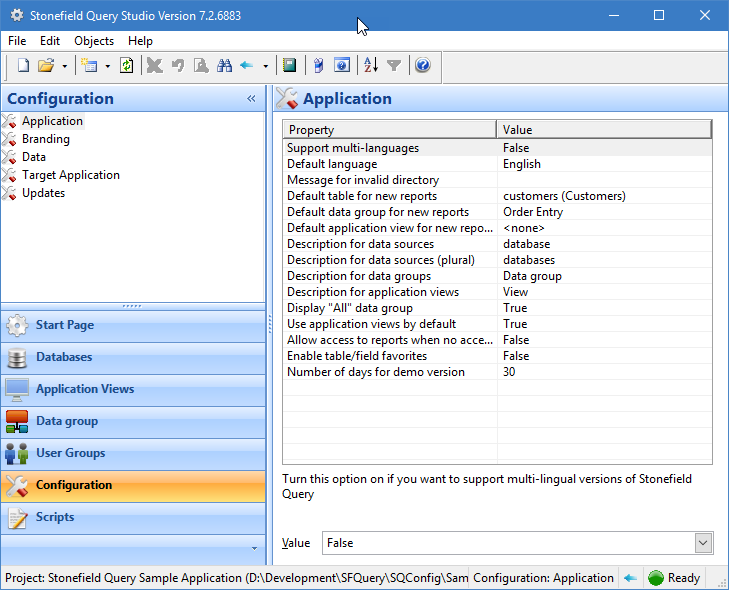This screenshot has width=729, height=590.
Task: Click the New project toolbar icon
Action: pyautogui.click(x=24, y=66)
